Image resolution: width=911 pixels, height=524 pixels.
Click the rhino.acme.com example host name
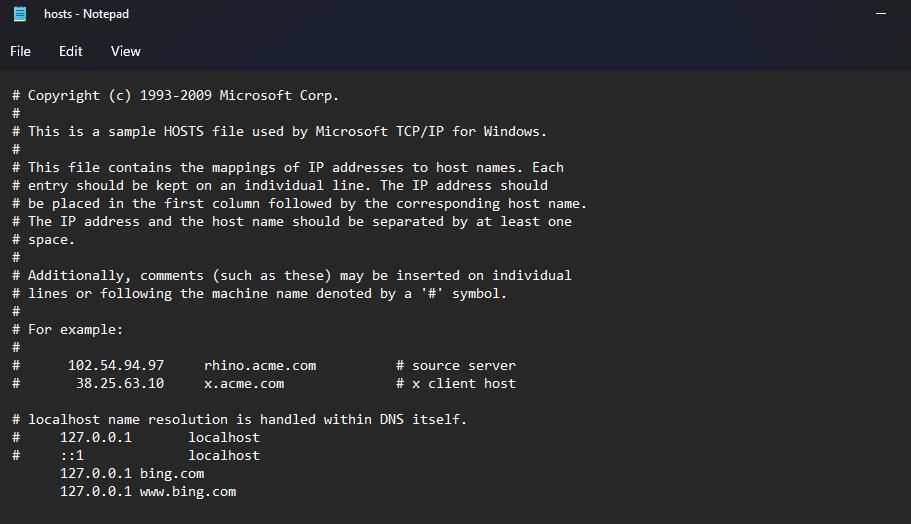coord(260,366)
